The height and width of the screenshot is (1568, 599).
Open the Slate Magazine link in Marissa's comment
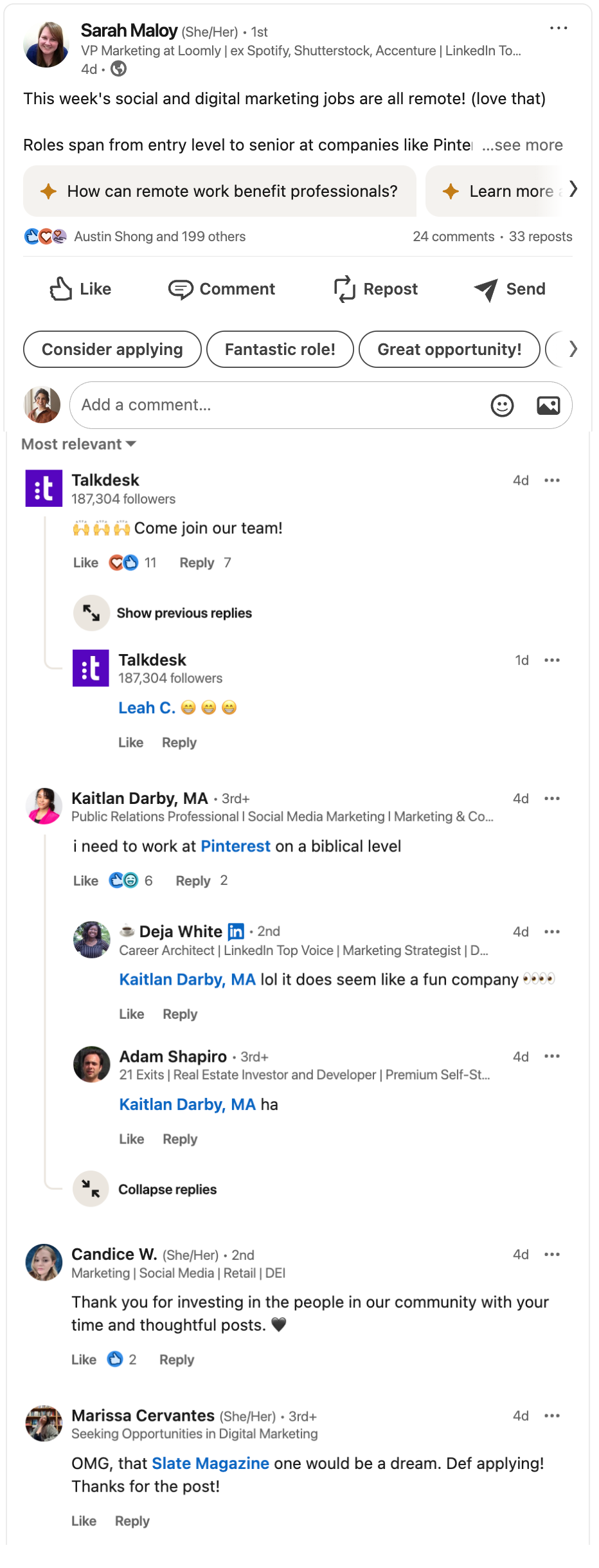pos(210,1463)
